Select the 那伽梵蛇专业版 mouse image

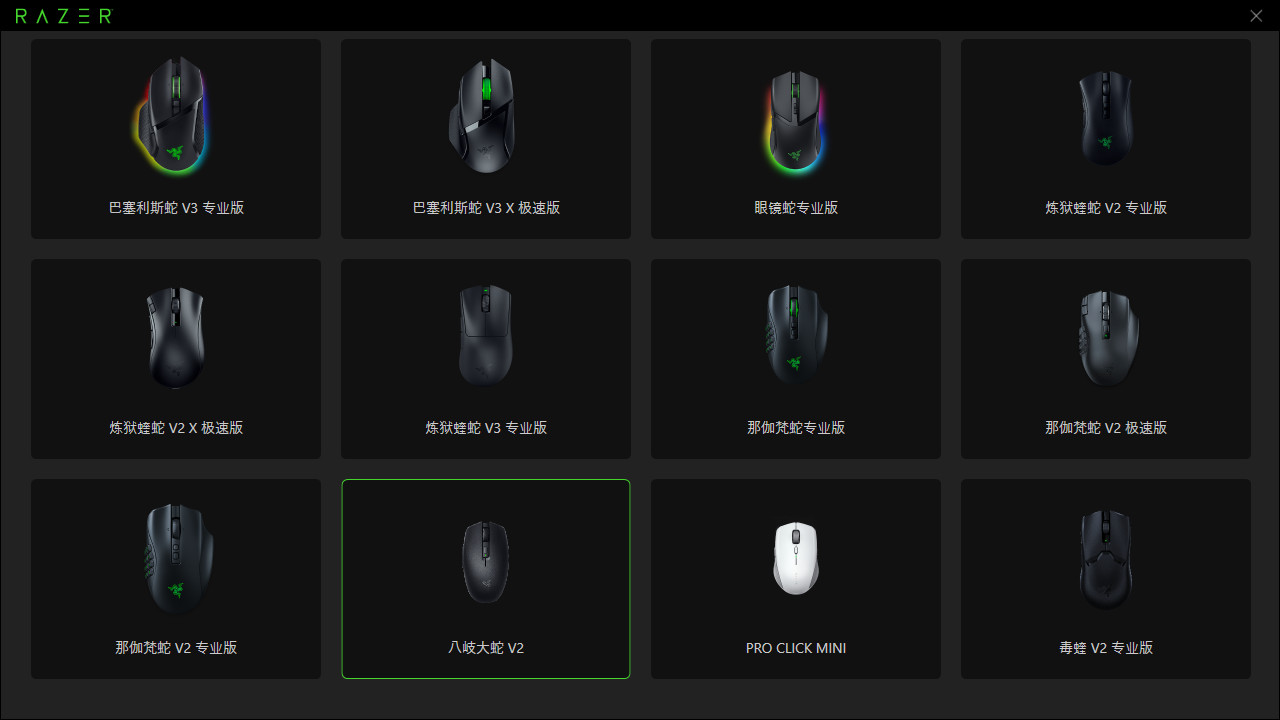pyautogui.click(x=796, y=333)
